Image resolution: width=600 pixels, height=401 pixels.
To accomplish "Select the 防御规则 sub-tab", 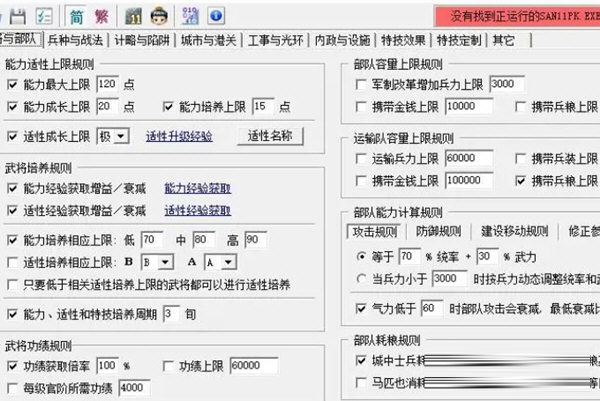I will tap(438, 231).
